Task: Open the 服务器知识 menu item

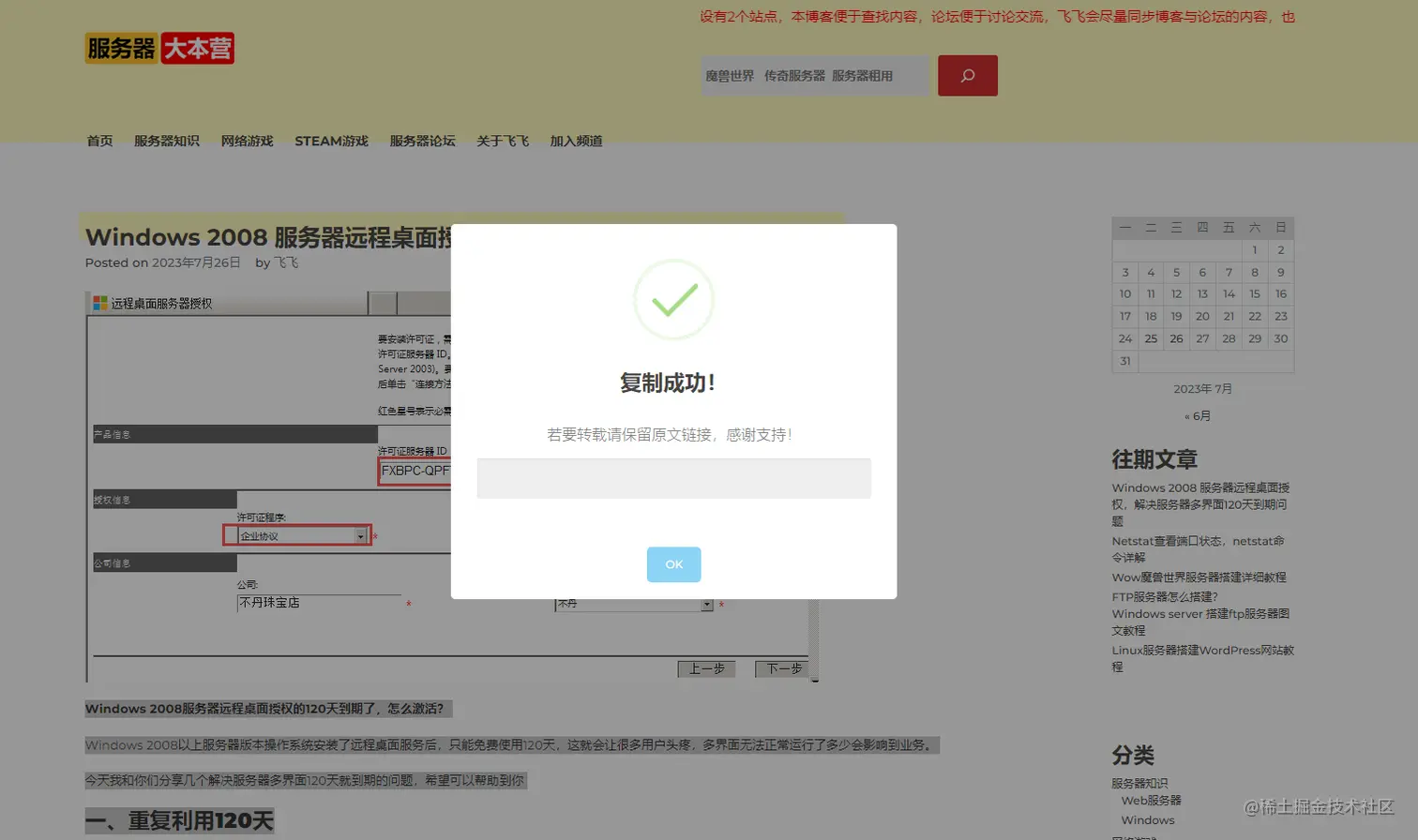Action: point(167,142)
